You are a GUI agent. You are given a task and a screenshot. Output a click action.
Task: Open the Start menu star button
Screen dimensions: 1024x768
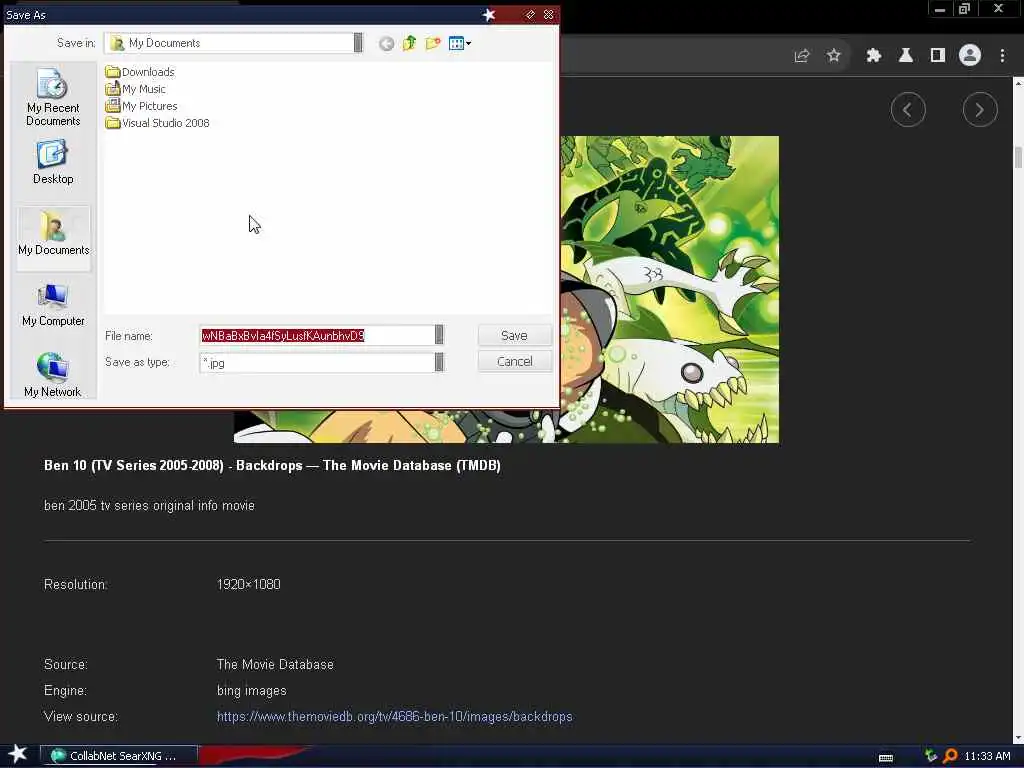point(18,754)
